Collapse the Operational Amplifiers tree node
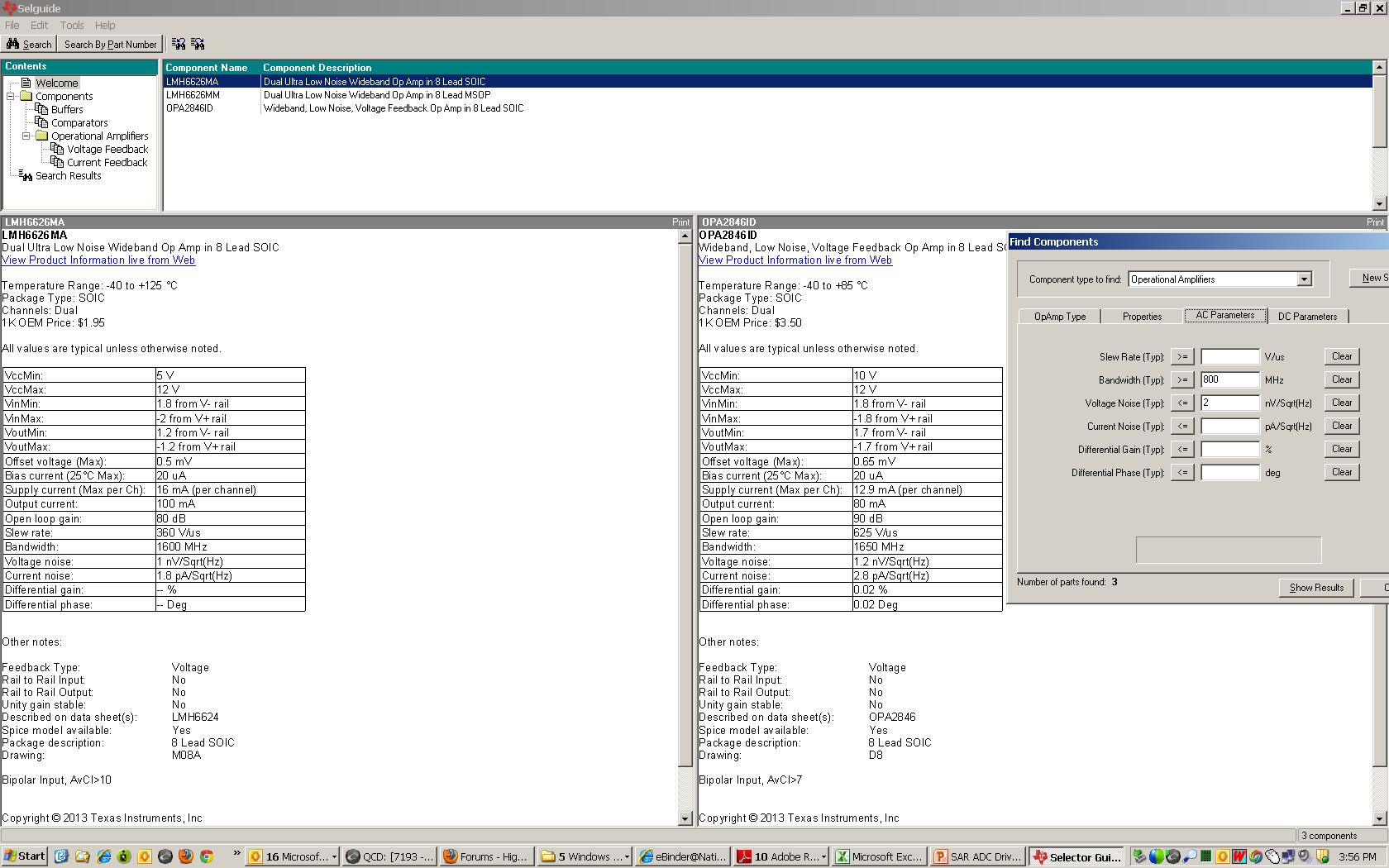 pos(26,136)
